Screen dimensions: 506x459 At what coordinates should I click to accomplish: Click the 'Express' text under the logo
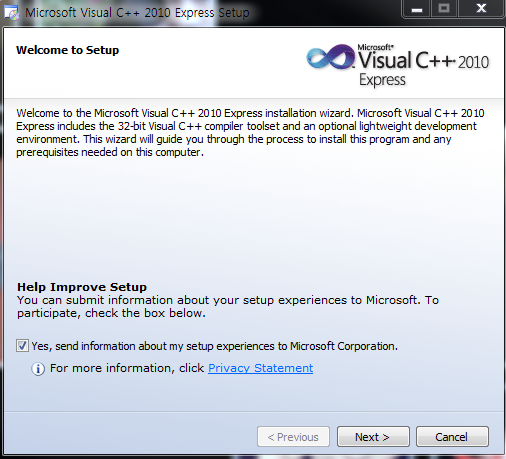(x=382, y=80)
